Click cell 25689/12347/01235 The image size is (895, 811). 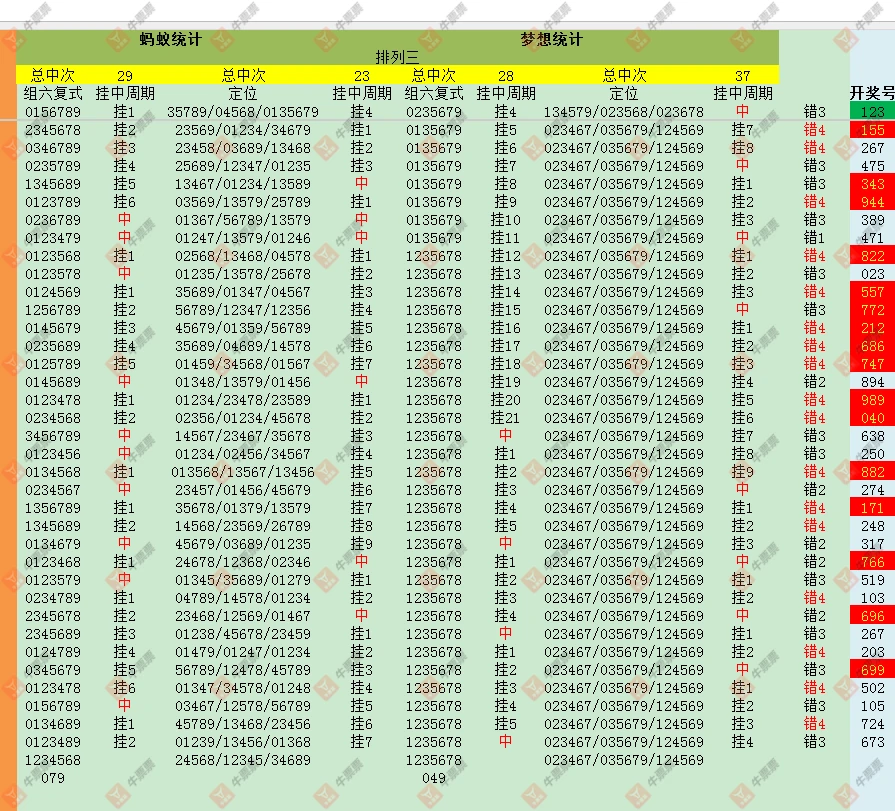[243, 166]
